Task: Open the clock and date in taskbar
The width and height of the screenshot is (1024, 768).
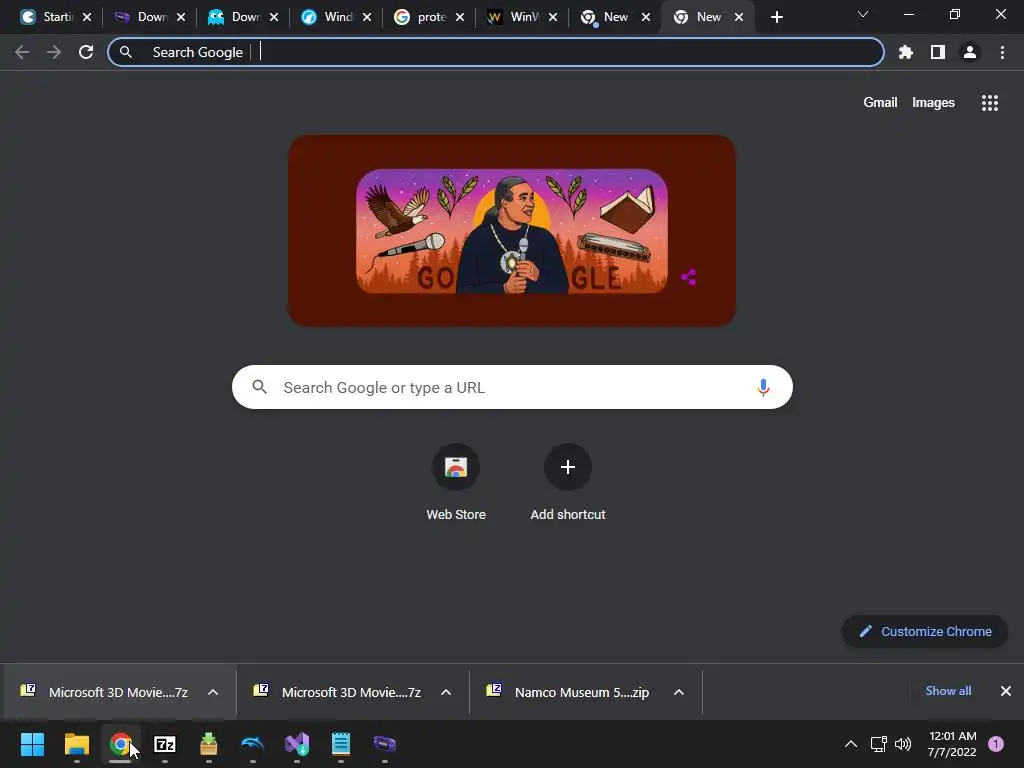Action: click(x=952, y=744)
